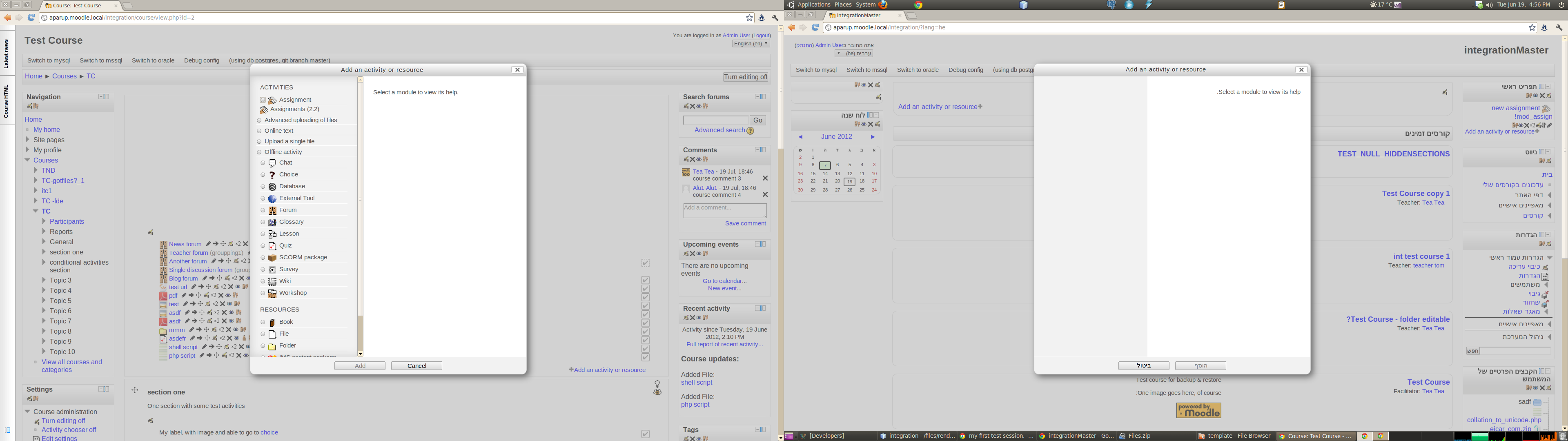Expand the Site pages navigation node

pos(27,140)
